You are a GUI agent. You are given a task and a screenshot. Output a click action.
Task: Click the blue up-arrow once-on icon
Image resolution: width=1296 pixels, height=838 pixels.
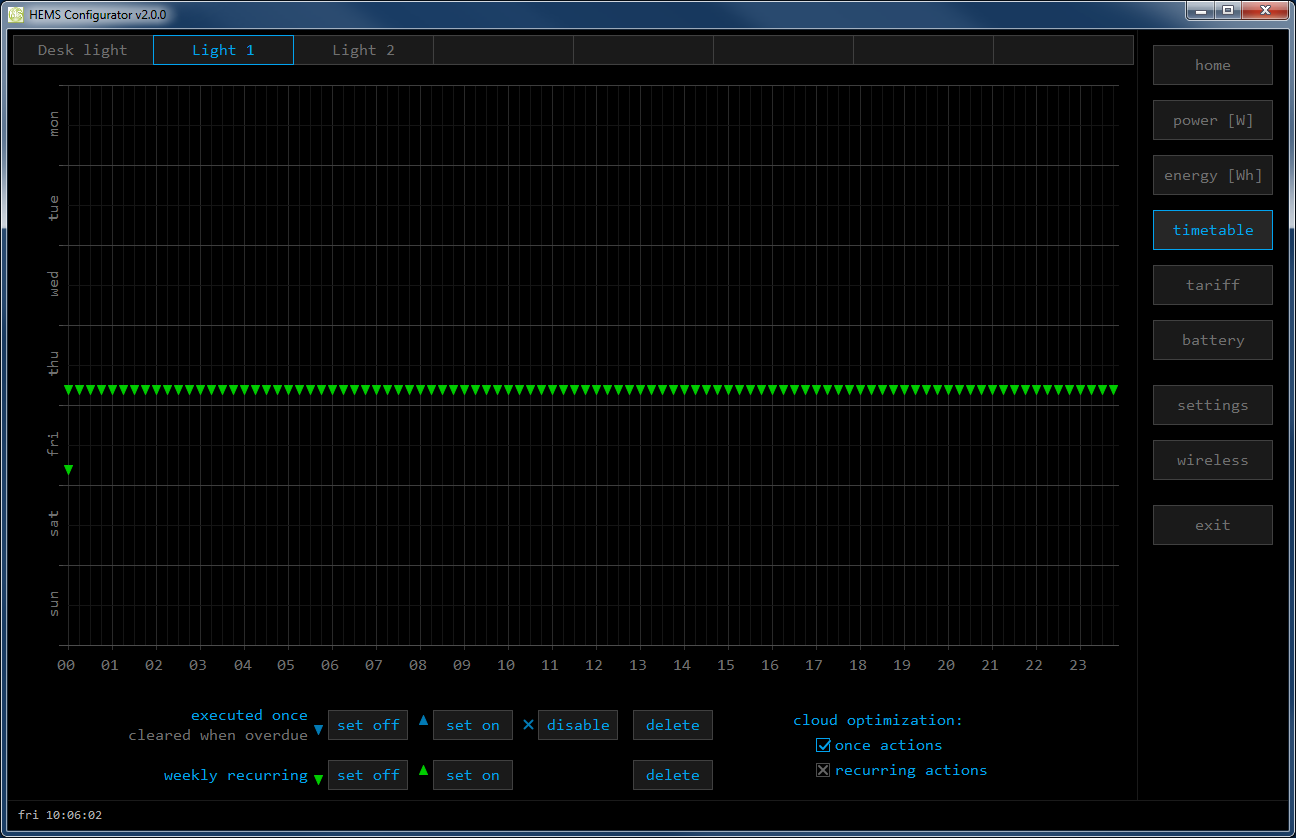click(x=423, y=720)
